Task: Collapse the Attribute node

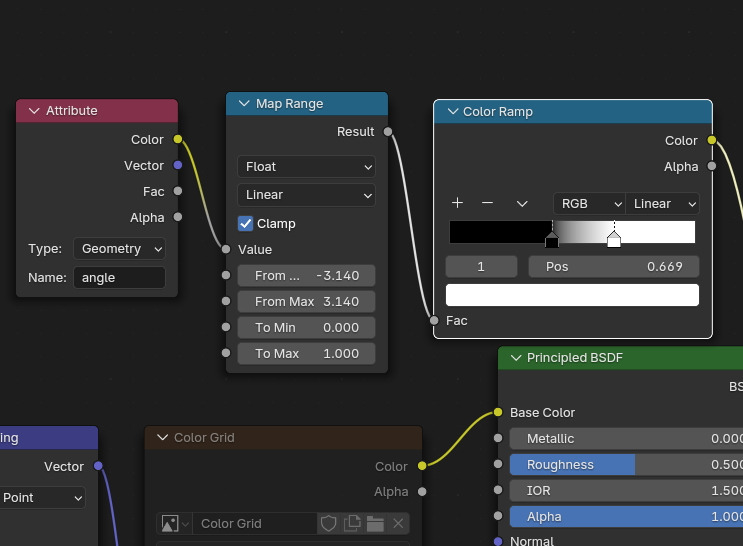Action: point(34,111)
